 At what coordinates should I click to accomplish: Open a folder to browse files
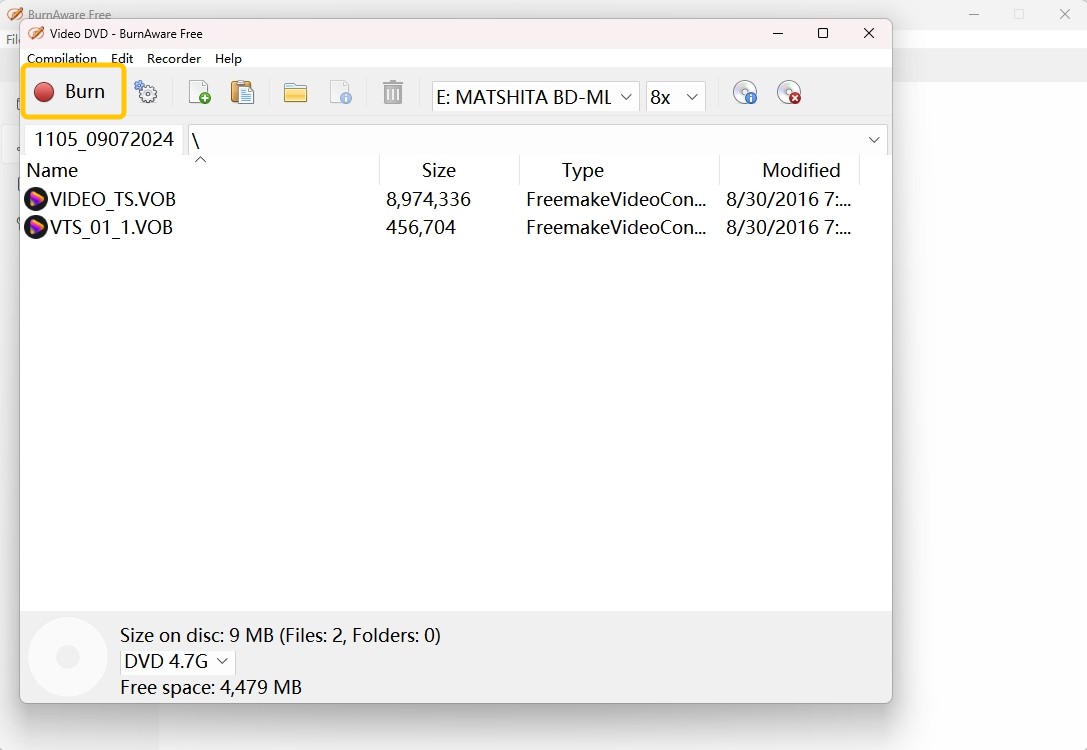click(x=296, y=92)
